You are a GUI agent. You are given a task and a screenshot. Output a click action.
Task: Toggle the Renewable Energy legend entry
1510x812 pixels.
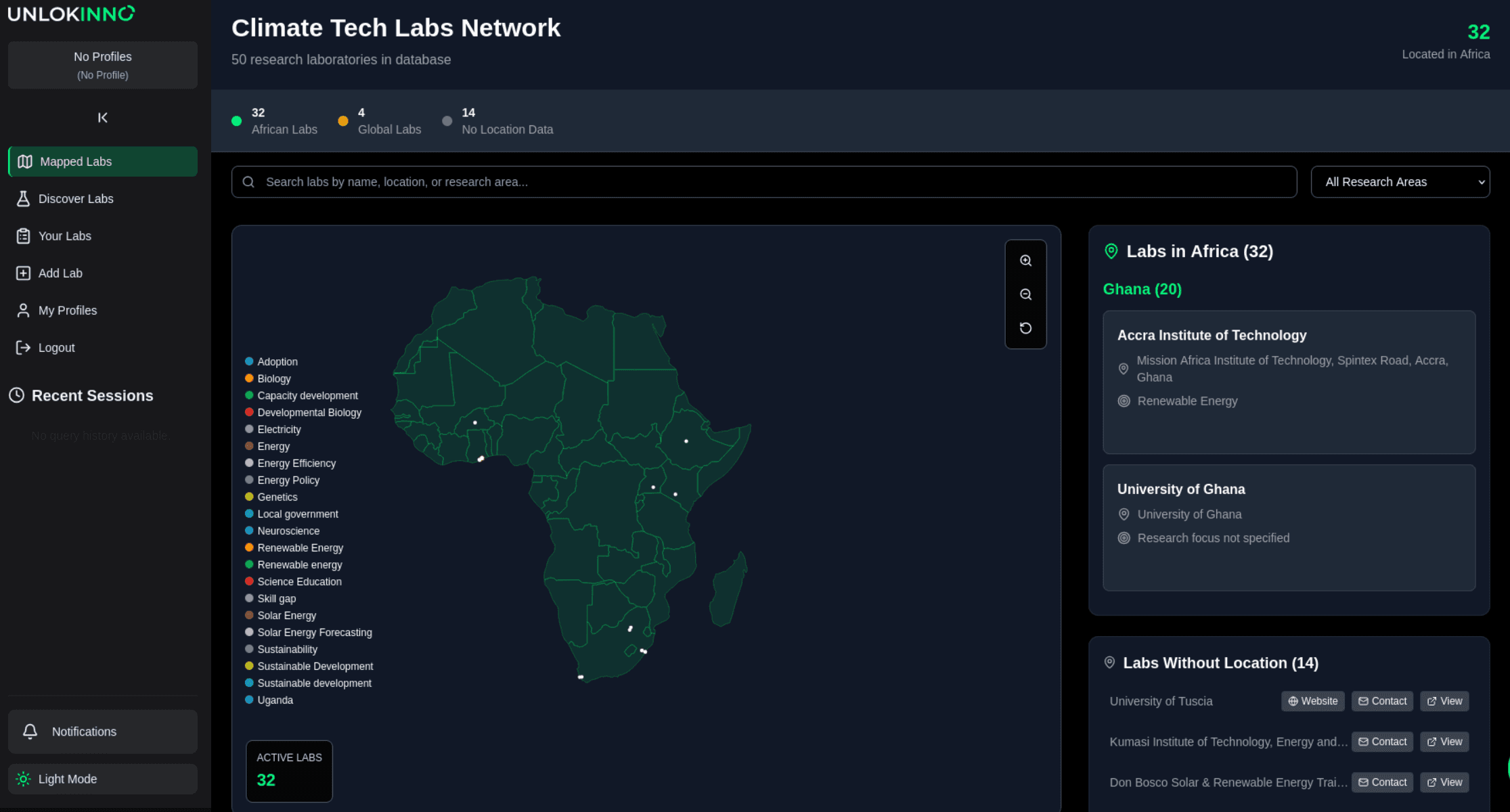click(300, 548)
